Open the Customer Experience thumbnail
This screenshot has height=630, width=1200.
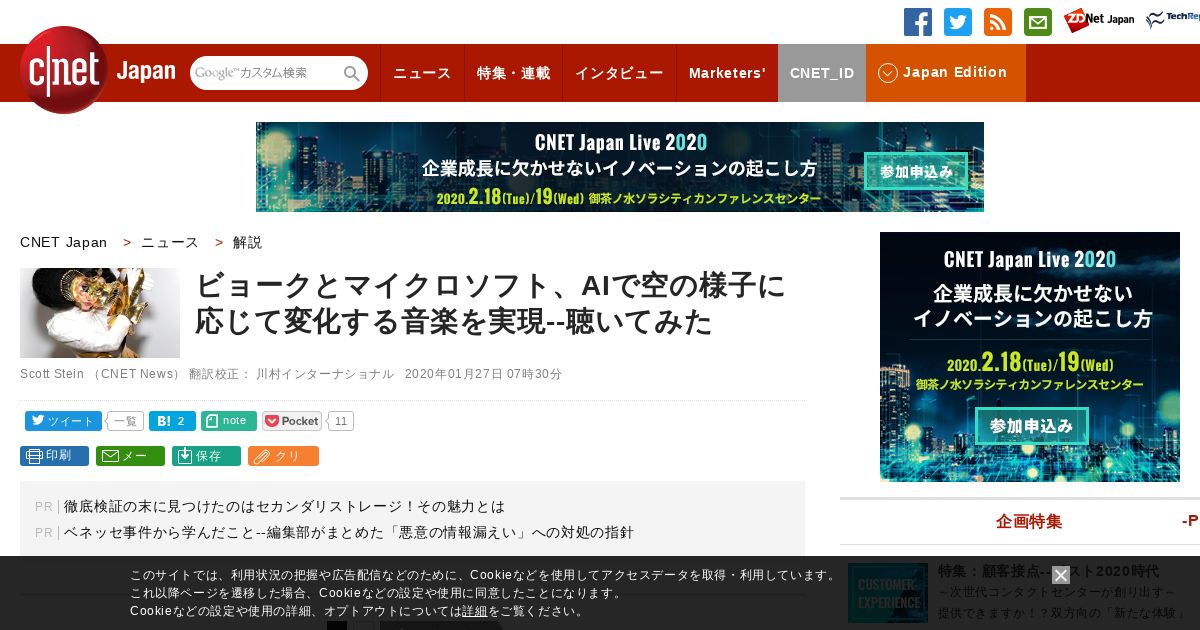[x=888, y=592]
